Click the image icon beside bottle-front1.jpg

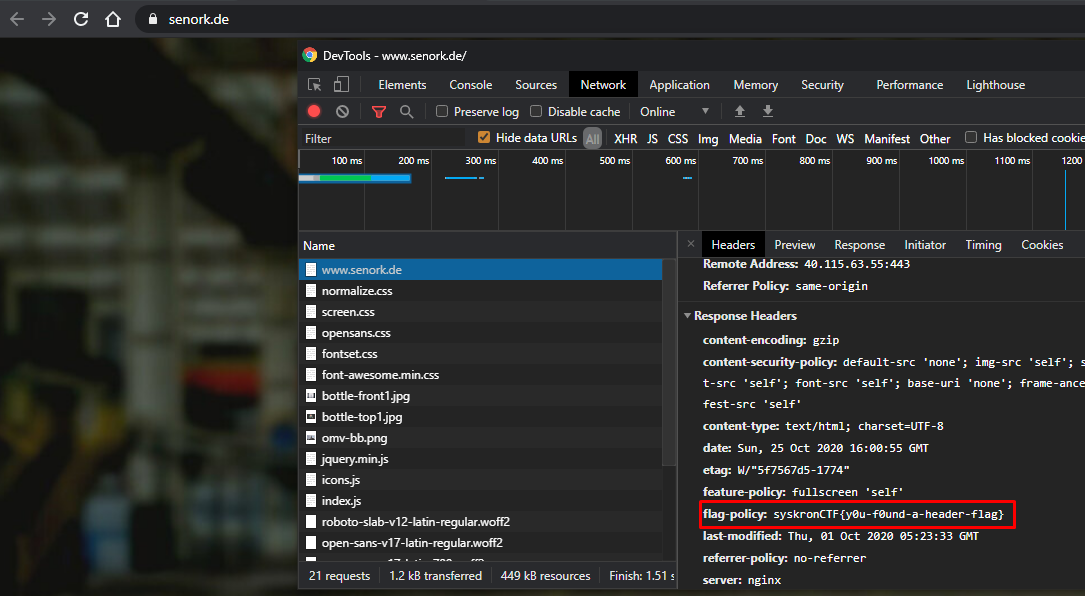tap(311, 396)
